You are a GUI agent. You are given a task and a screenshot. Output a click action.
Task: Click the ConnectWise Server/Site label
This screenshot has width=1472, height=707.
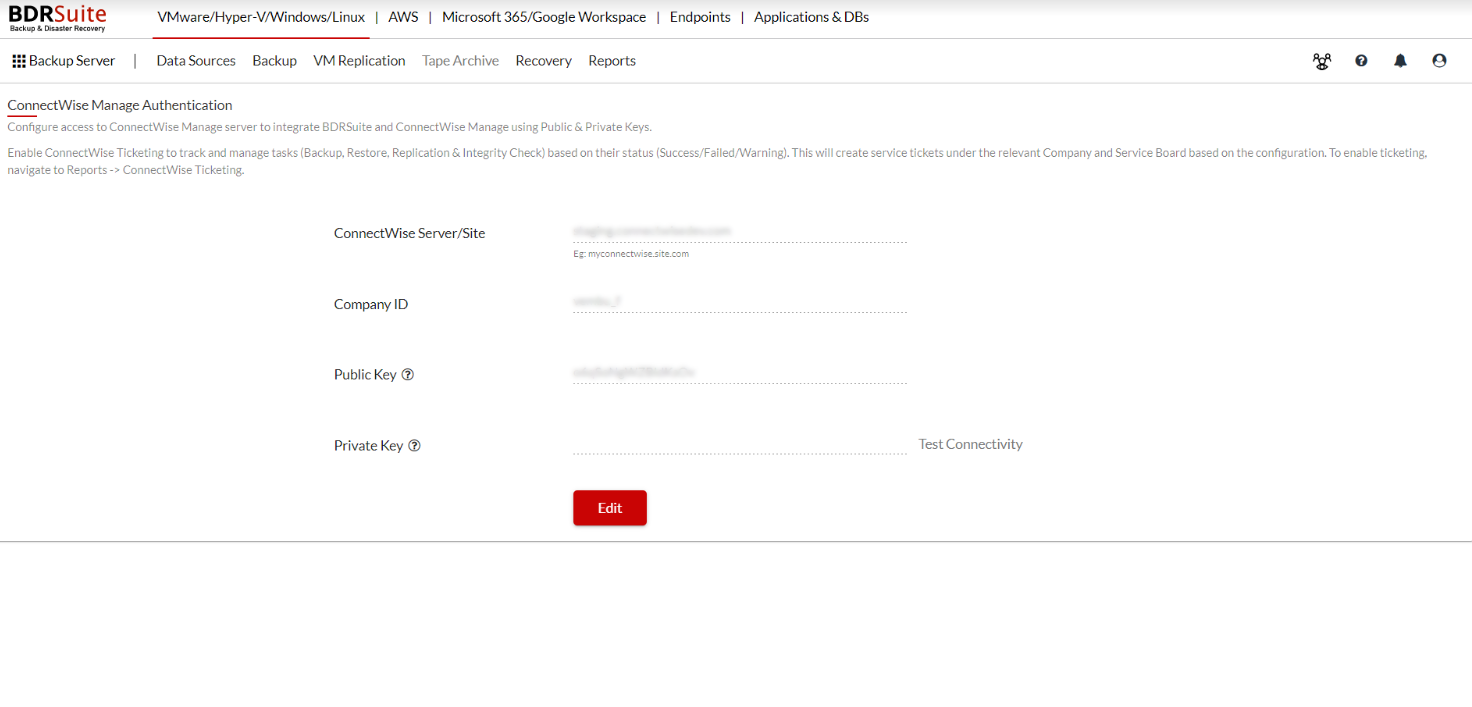click(409, 233)
